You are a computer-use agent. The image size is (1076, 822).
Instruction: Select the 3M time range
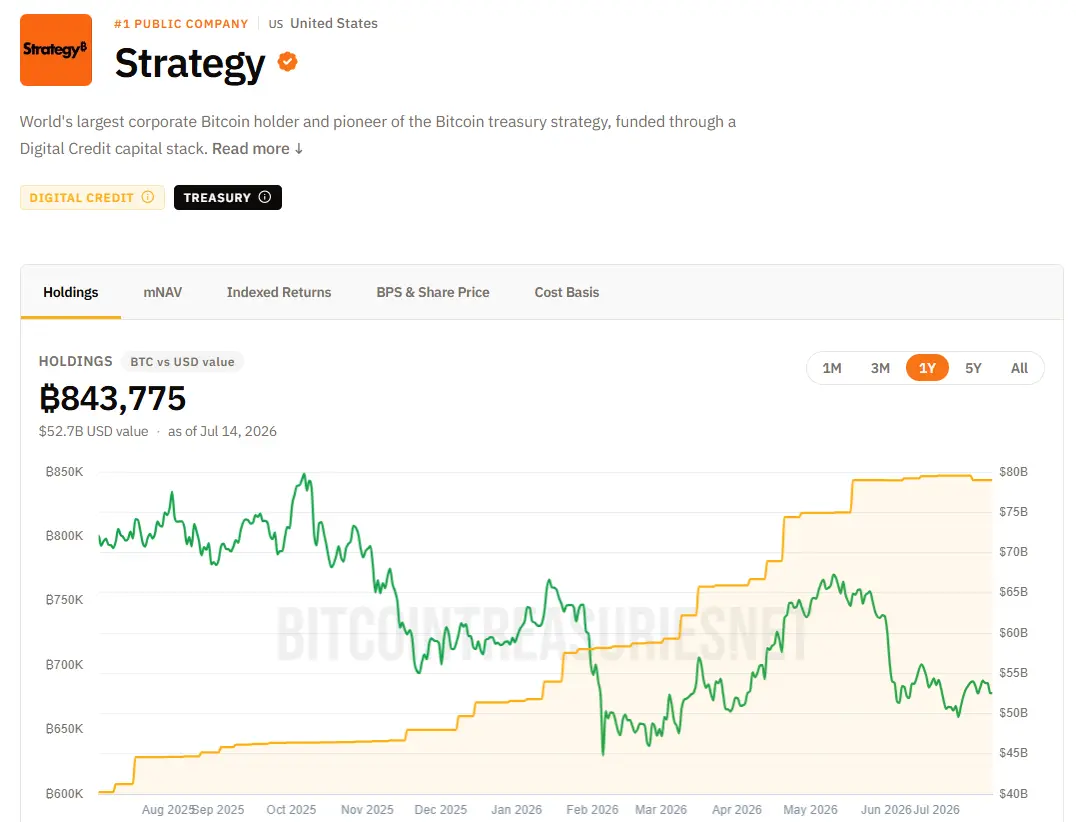(880, 368)
